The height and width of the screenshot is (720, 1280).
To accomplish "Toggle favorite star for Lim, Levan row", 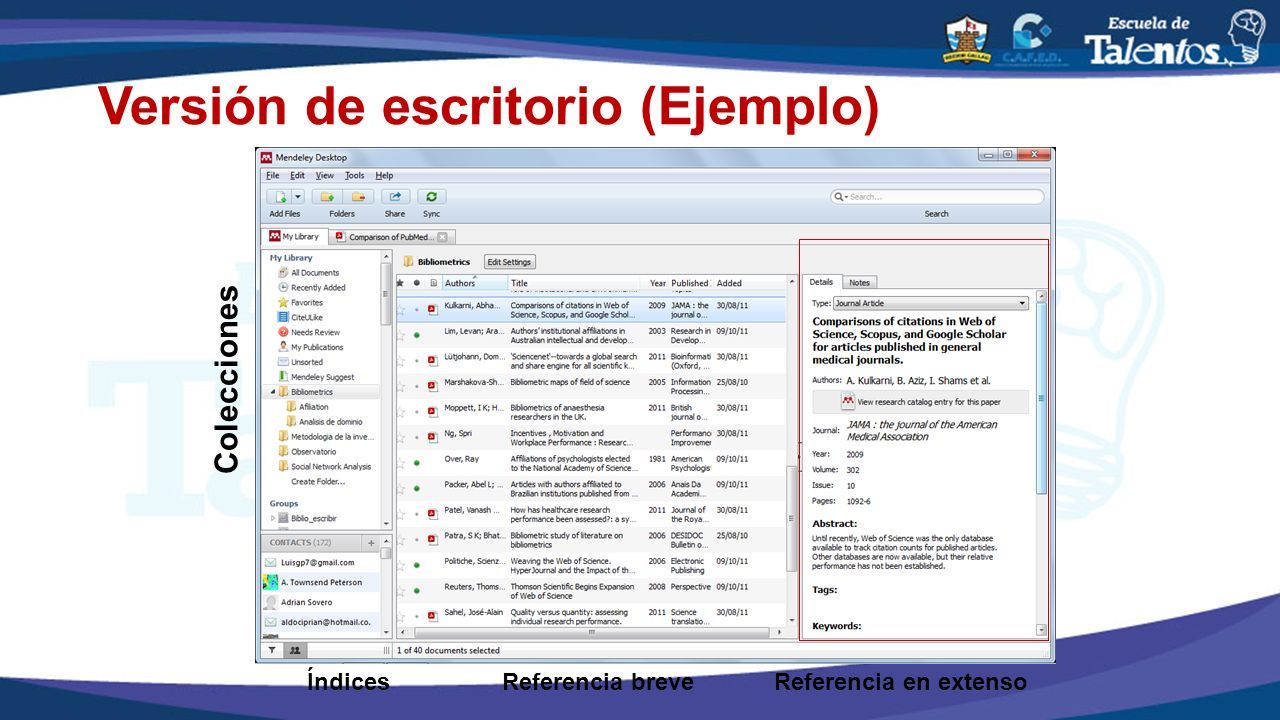I will 402,335.
